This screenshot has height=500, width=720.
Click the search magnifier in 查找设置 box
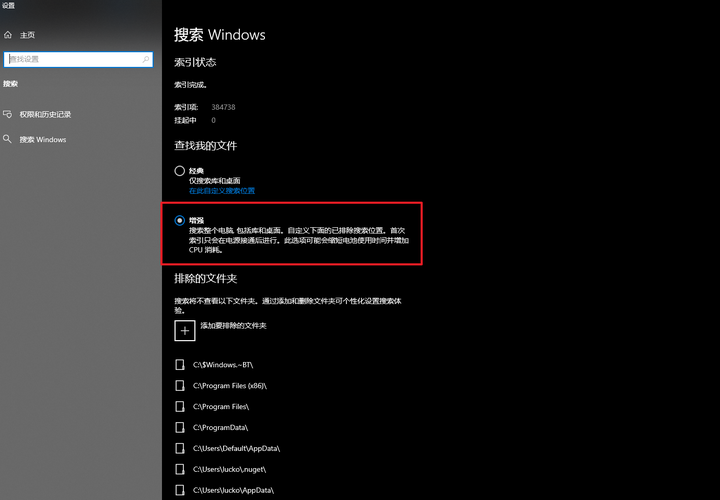coord(146,59)
